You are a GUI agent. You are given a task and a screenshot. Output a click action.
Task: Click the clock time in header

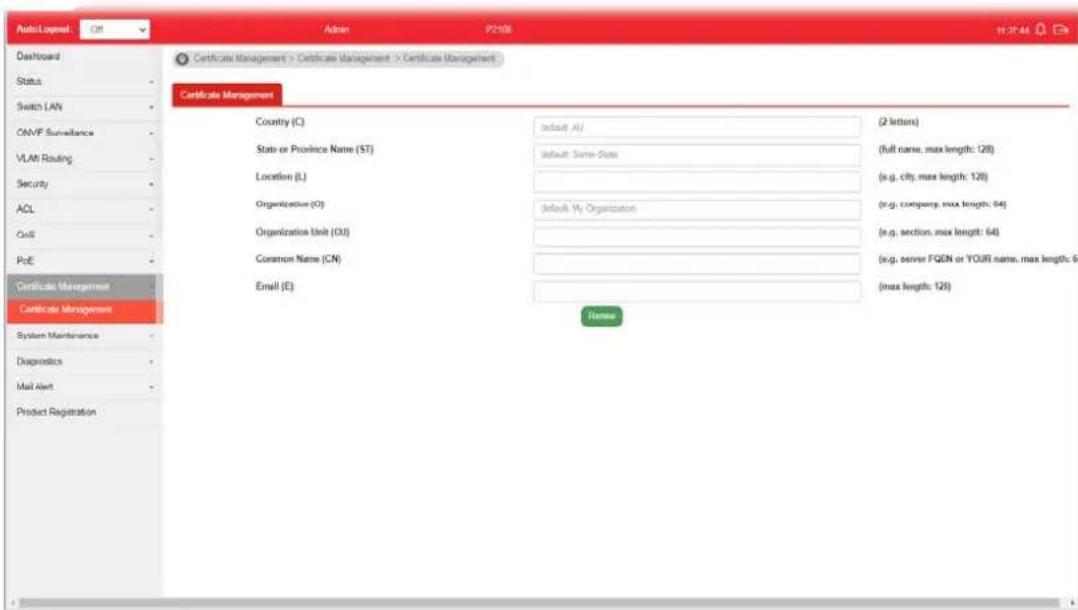click(x=1013, y=30)
